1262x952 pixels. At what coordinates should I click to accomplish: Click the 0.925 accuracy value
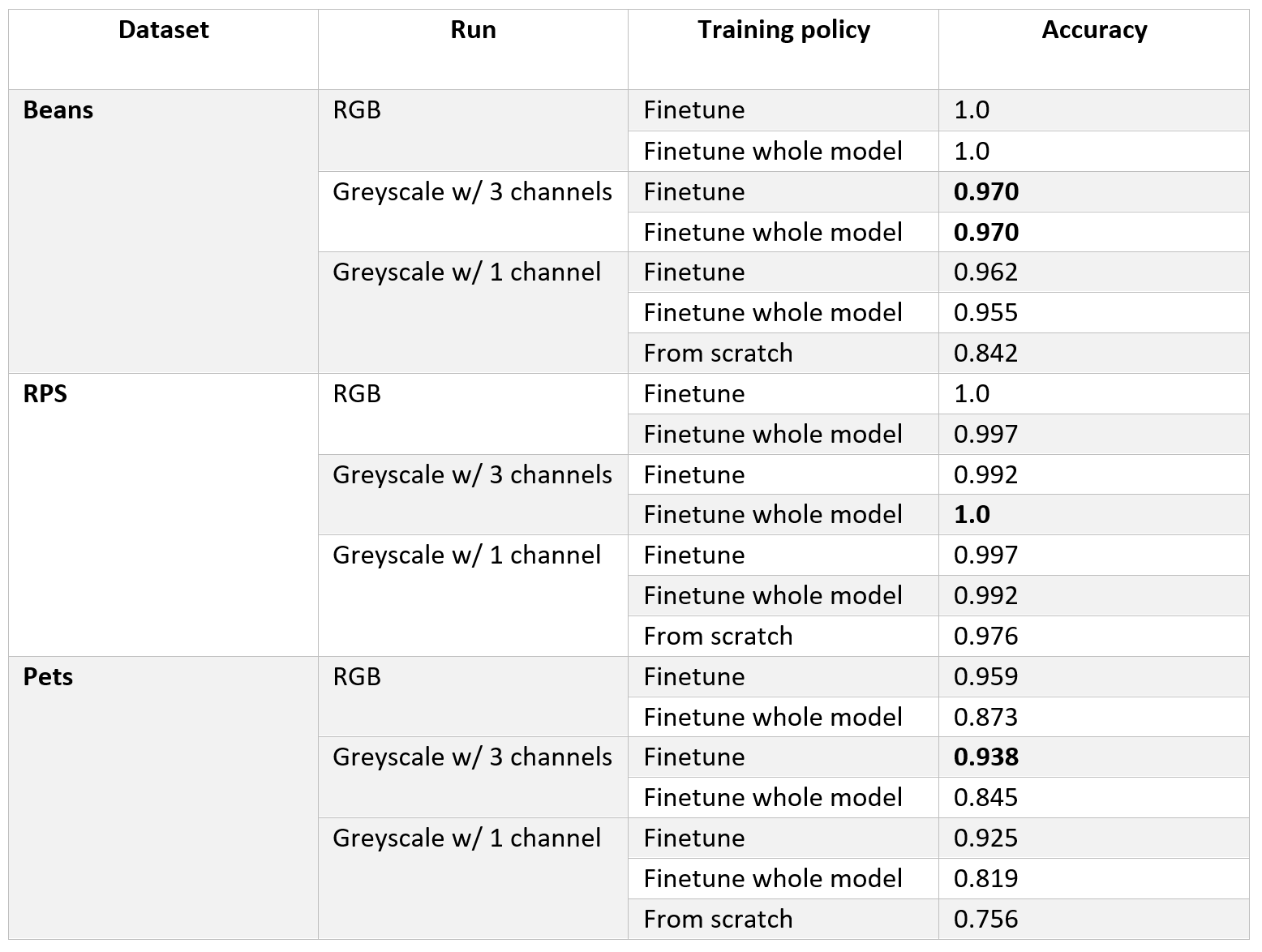point(985,838)
